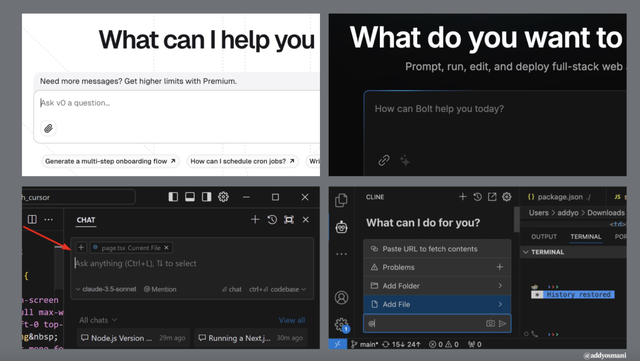Open Cursor chat history clock icon
Screen dimensions: 640x361
(272, 220)
